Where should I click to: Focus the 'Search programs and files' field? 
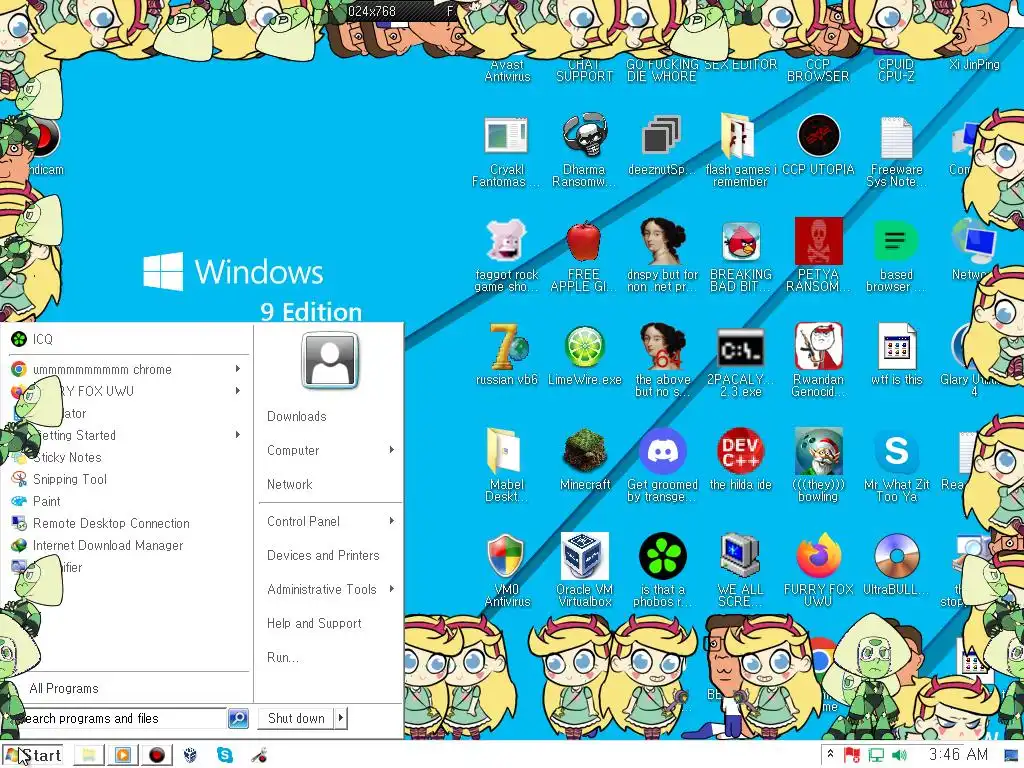click(x=119, y=718)
